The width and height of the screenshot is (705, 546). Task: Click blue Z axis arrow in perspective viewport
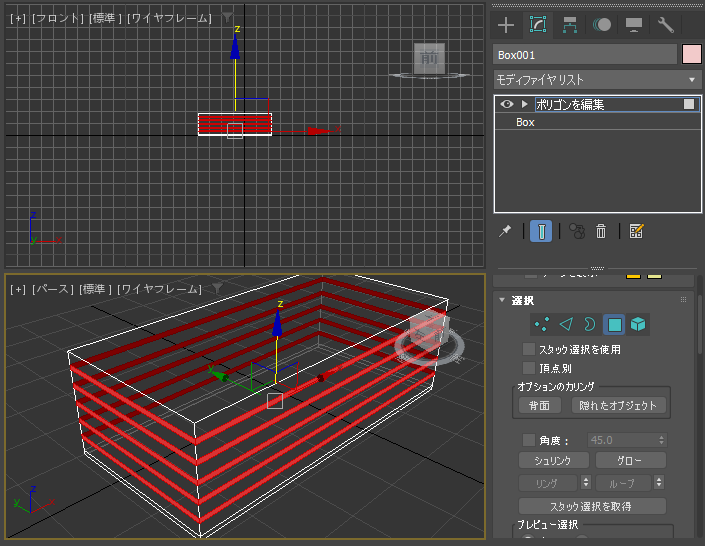pos(277,322)
